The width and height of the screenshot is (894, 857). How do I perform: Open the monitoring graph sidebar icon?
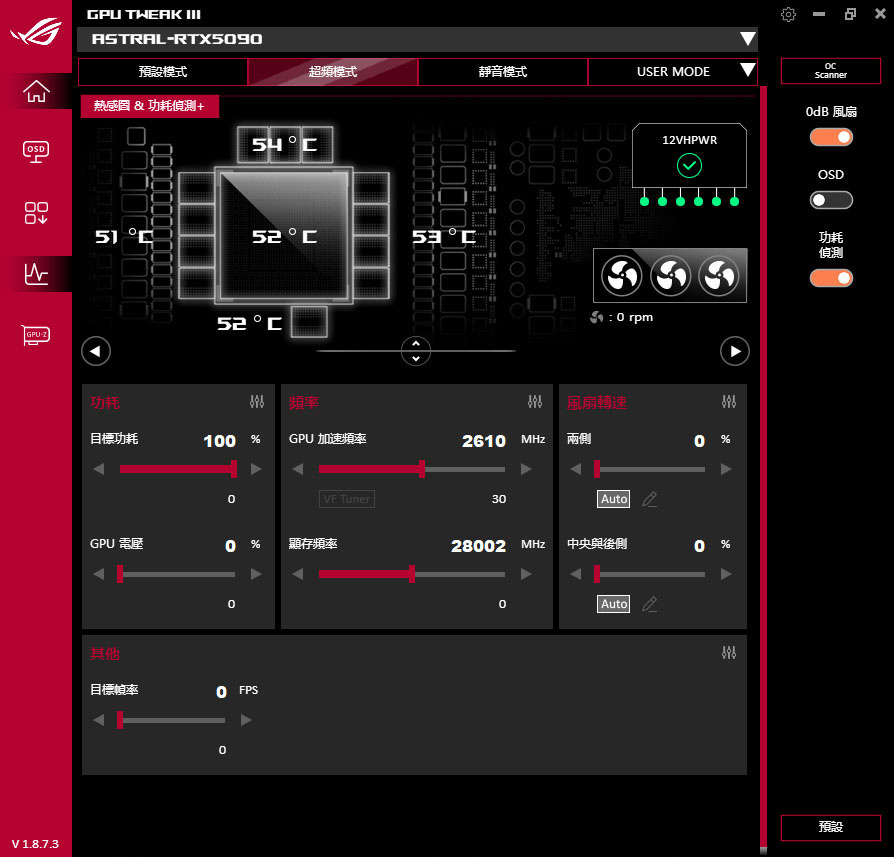(x=36, y=274)
